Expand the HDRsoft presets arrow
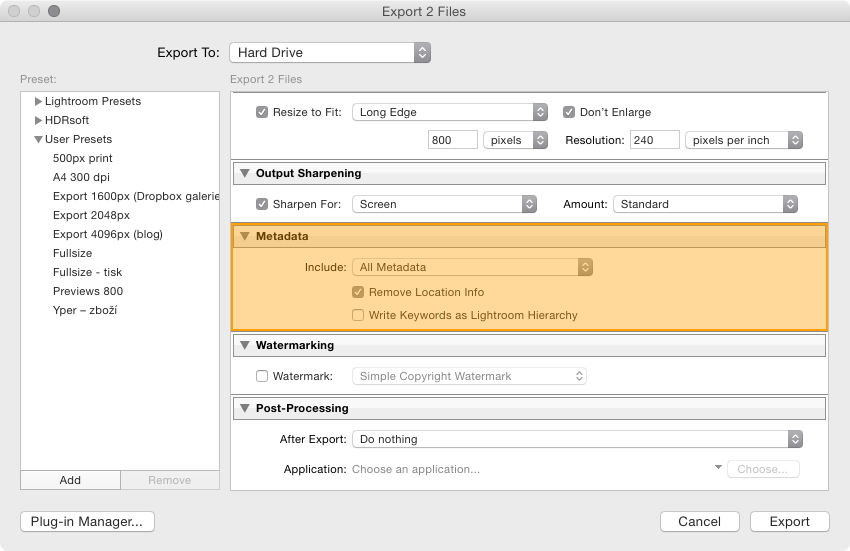Image resolution: width=850 pixels, height=551 pixels. click(38, 120)
